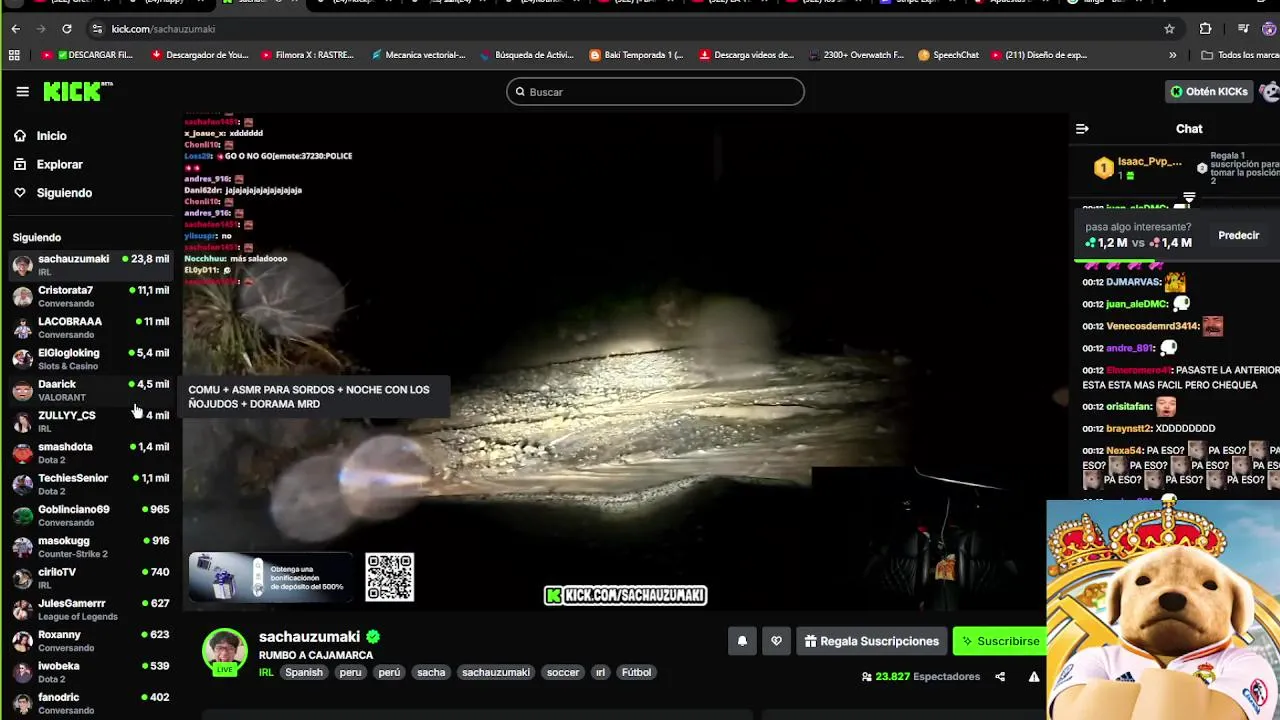Open ElGlogloking channel in the following list
Screen dimensions: 1280x720
(x=91, y=359)
